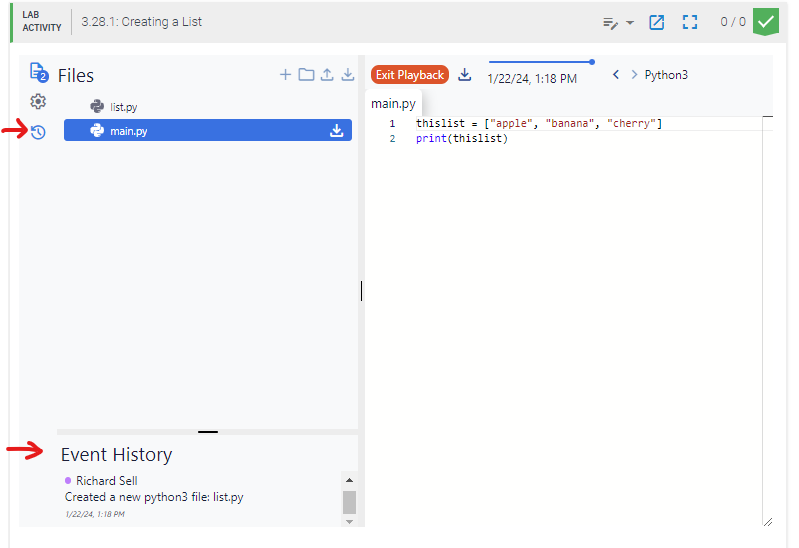Go to next playback step chevron

point(634,75)
